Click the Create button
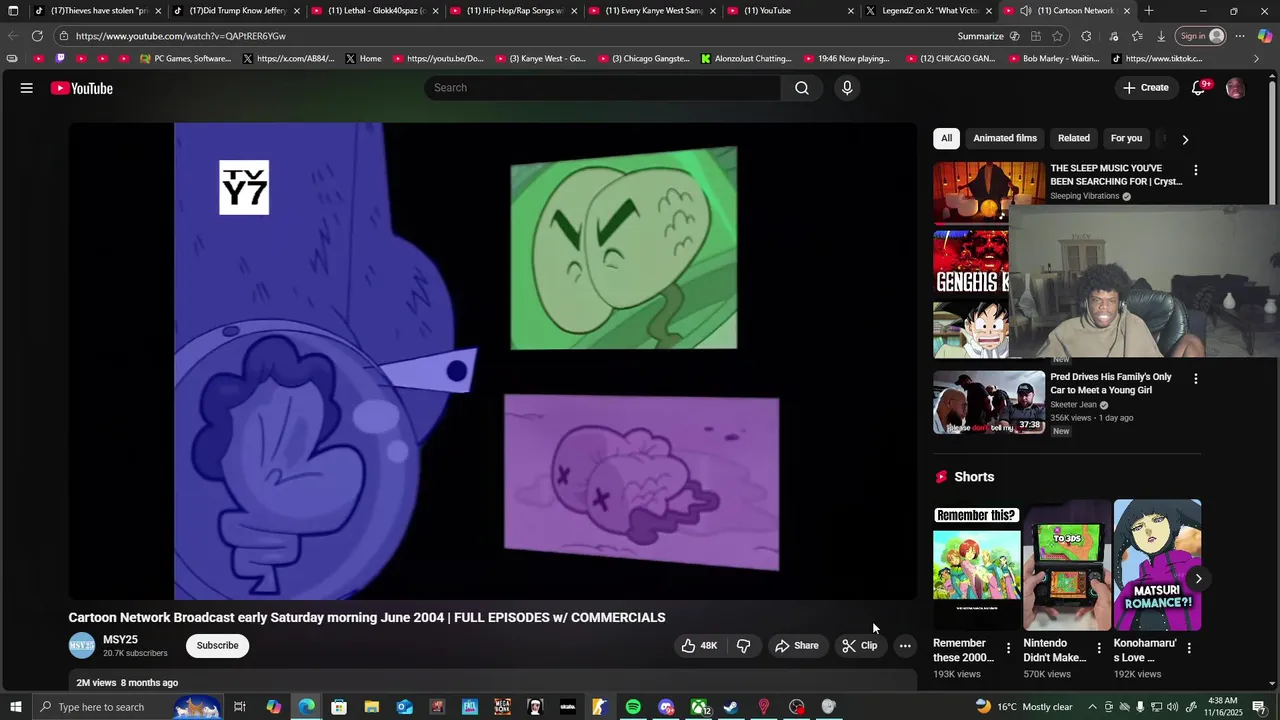 click(x=1145, y=88)
